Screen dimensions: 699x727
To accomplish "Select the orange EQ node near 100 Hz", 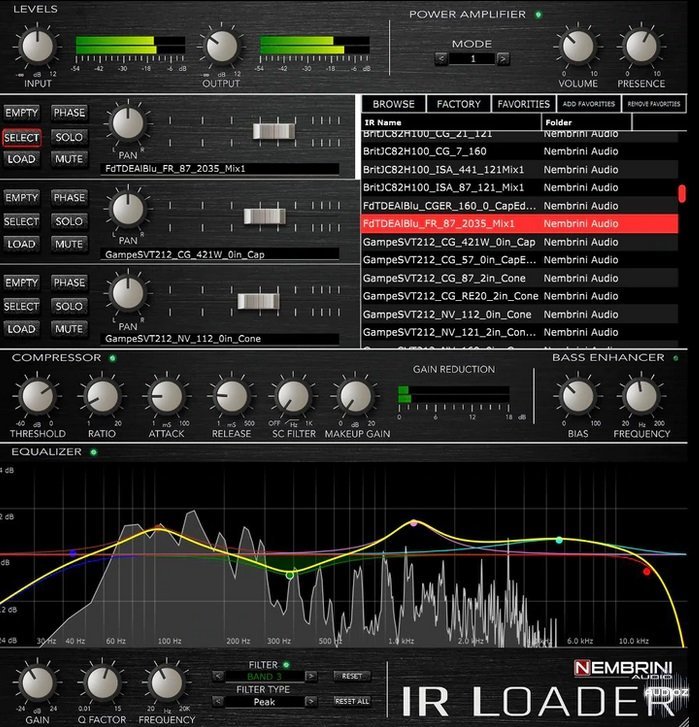I will 161,527.
